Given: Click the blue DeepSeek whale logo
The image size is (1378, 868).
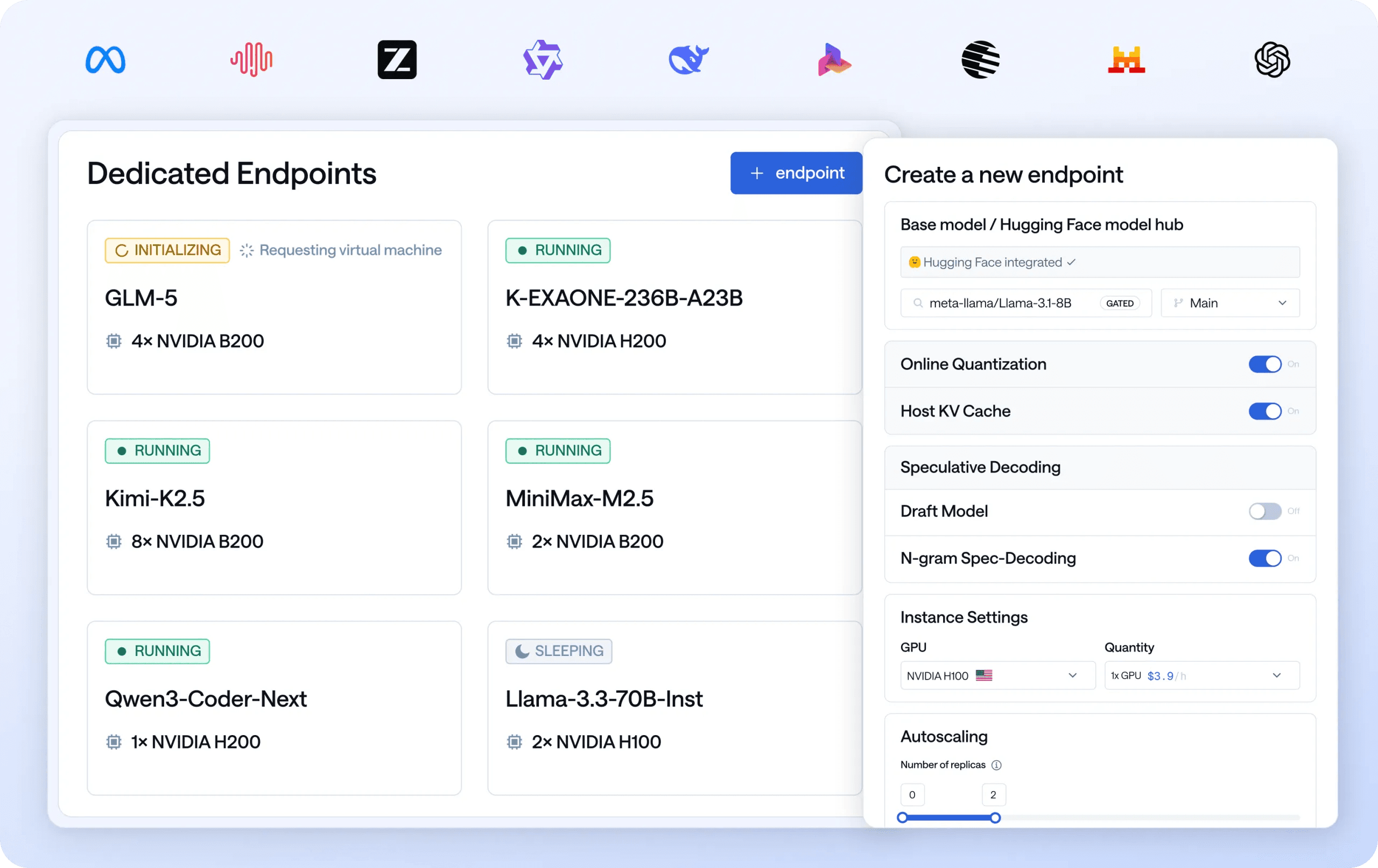Looking at the screenshot, I should [x=688, y=60].
